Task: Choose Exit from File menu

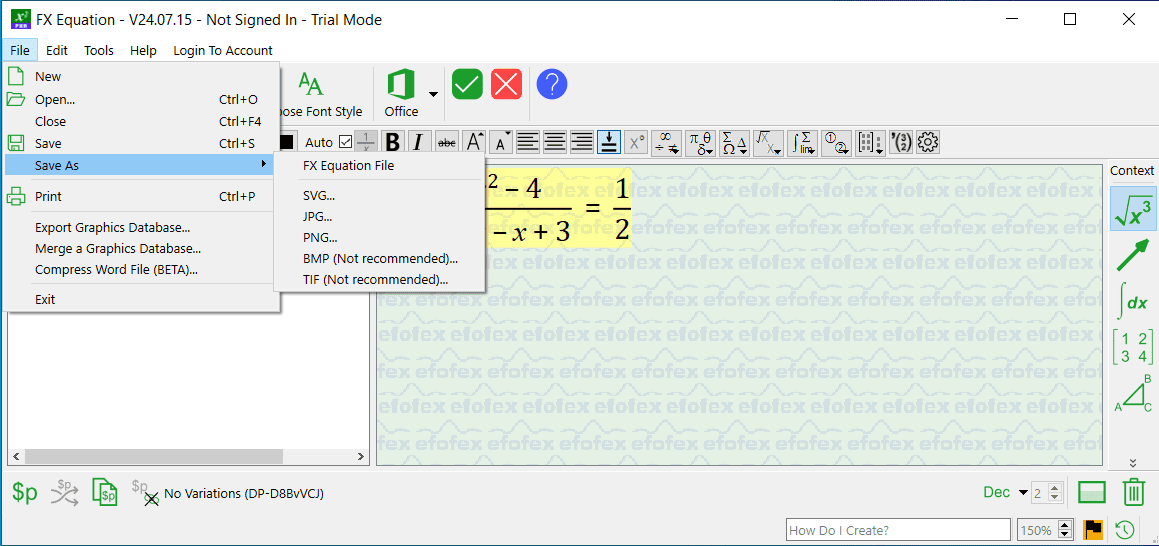Action: (142, 299)
